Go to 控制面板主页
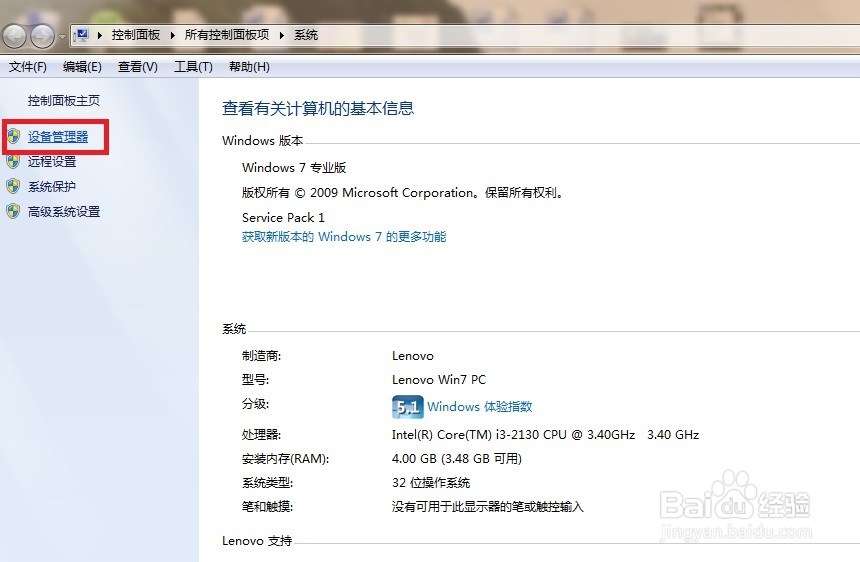This screenshot has height=562, width=860. (64, 101)
